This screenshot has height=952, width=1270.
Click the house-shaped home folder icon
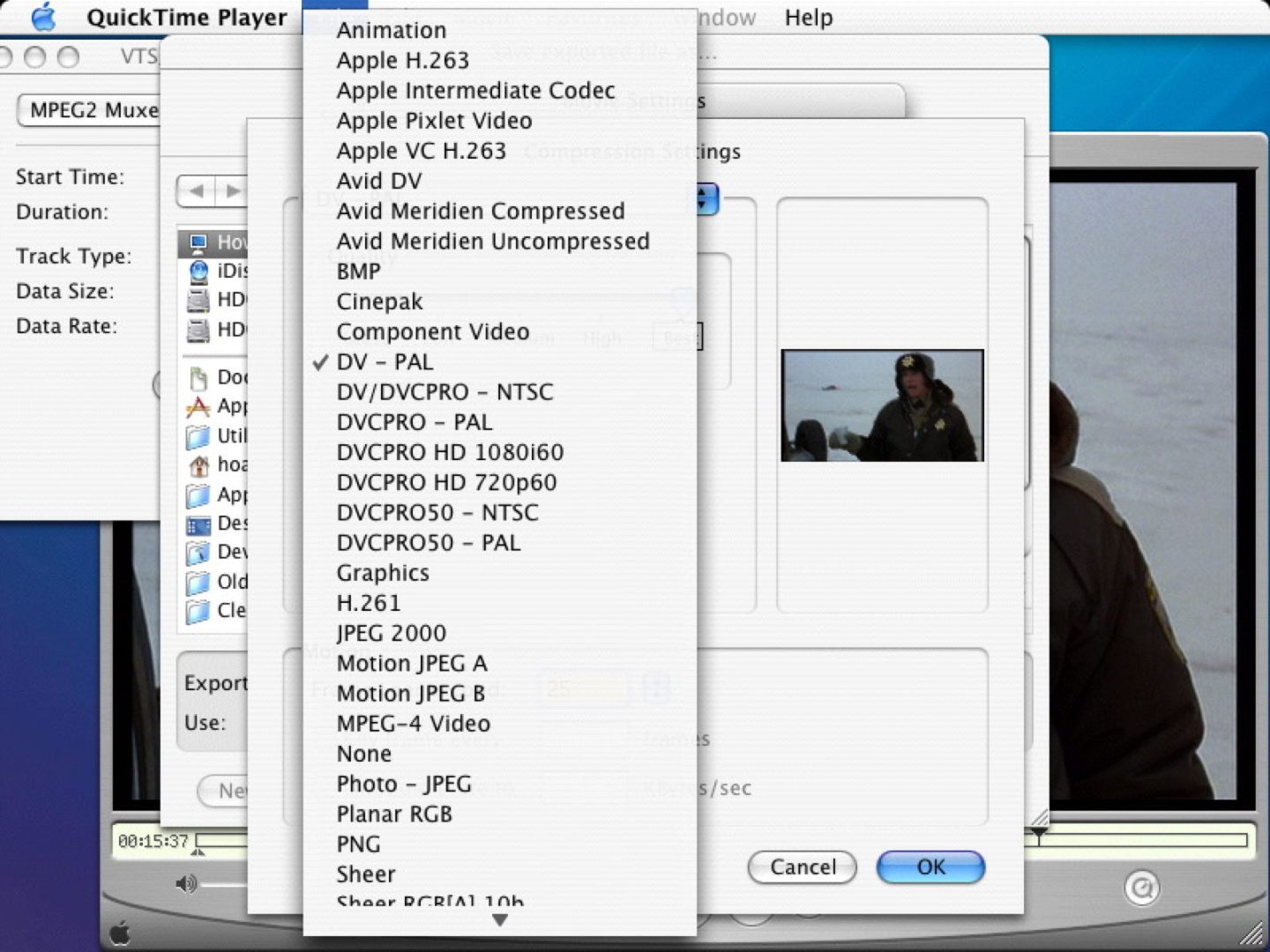coord(199,465)
